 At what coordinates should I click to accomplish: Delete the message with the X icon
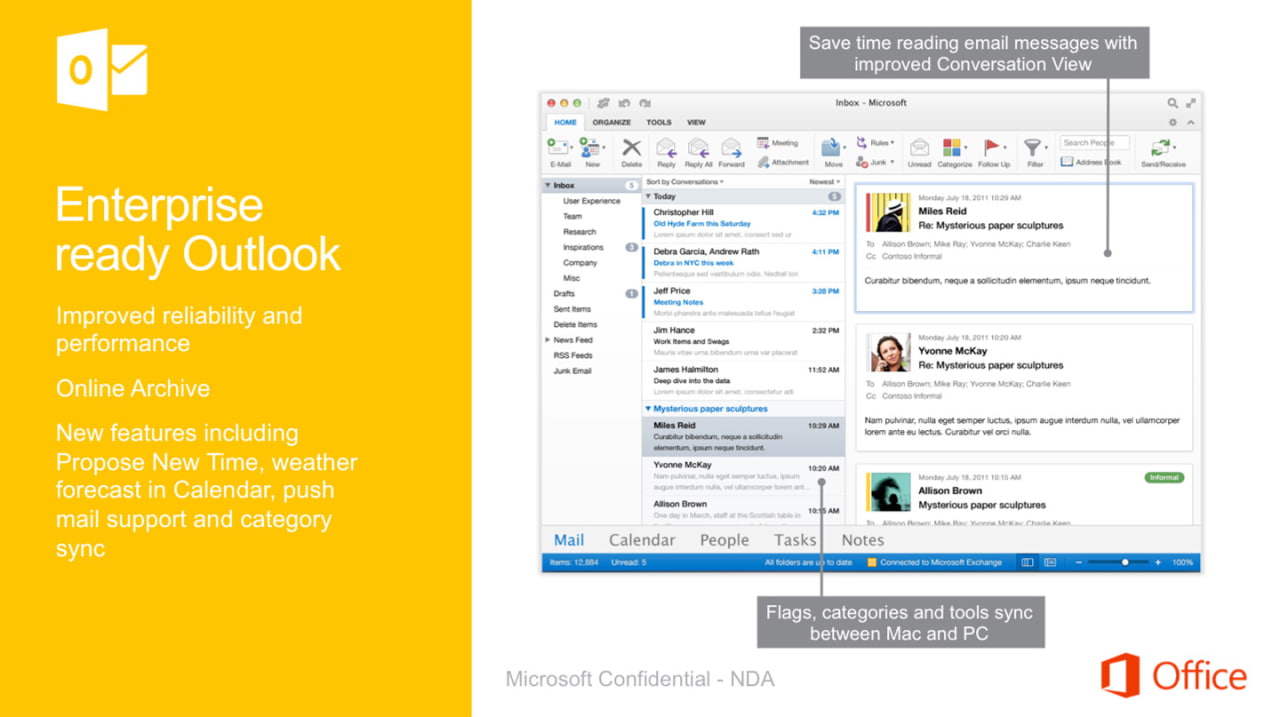tap(631, 148)
